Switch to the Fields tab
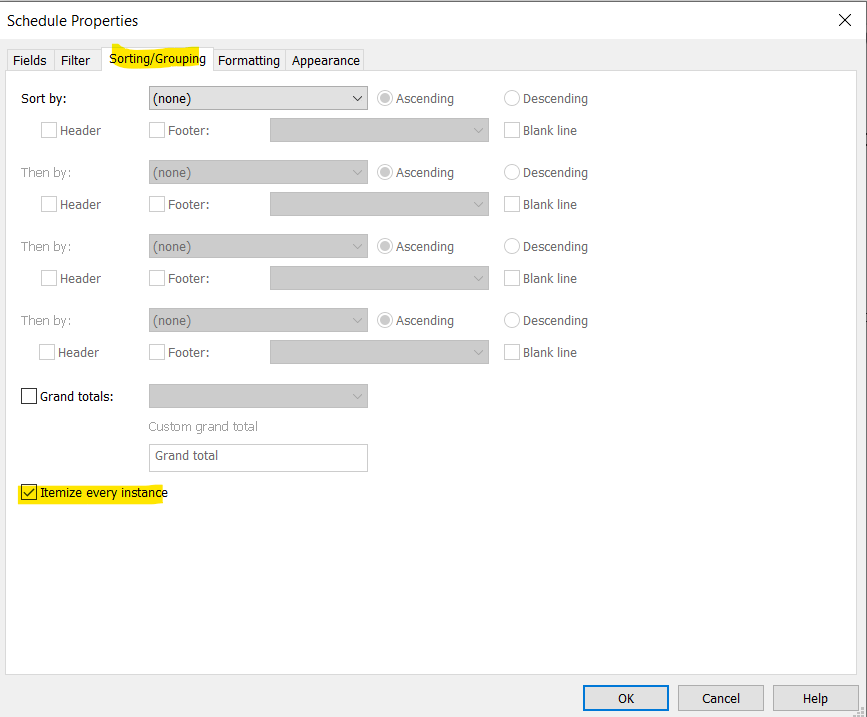 click(29, 60)
